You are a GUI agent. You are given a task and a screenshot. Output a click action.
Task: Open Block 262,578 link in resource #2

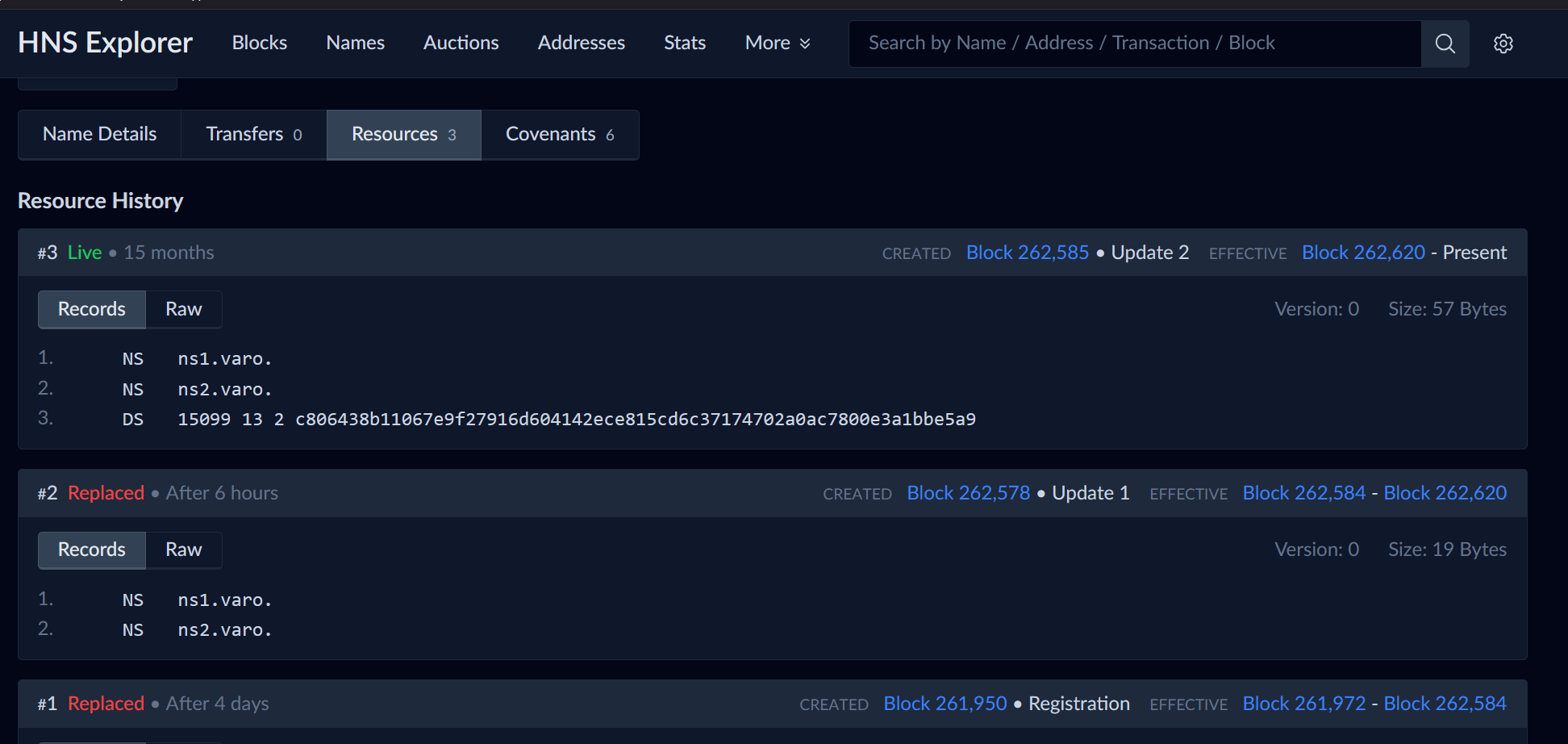969,493
